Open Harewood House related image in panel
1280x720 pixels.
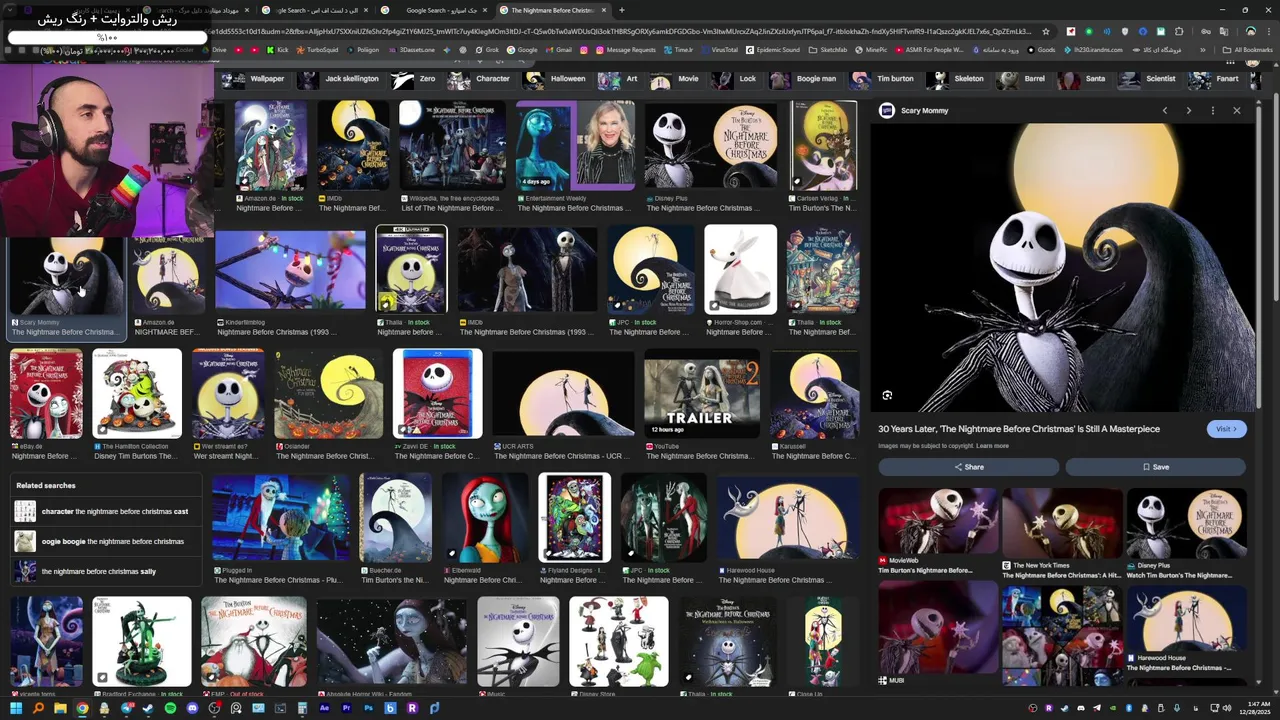coord(1186,617)
